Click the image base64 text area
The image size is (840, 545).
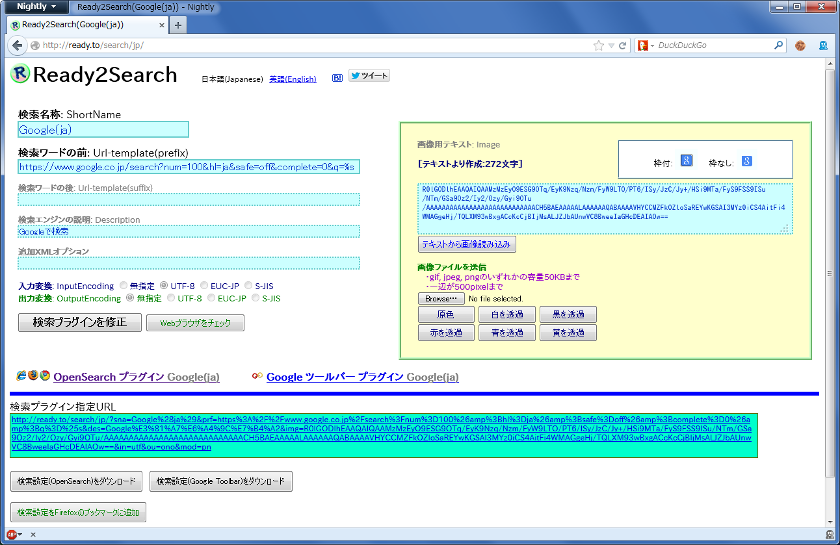[605, 208]
